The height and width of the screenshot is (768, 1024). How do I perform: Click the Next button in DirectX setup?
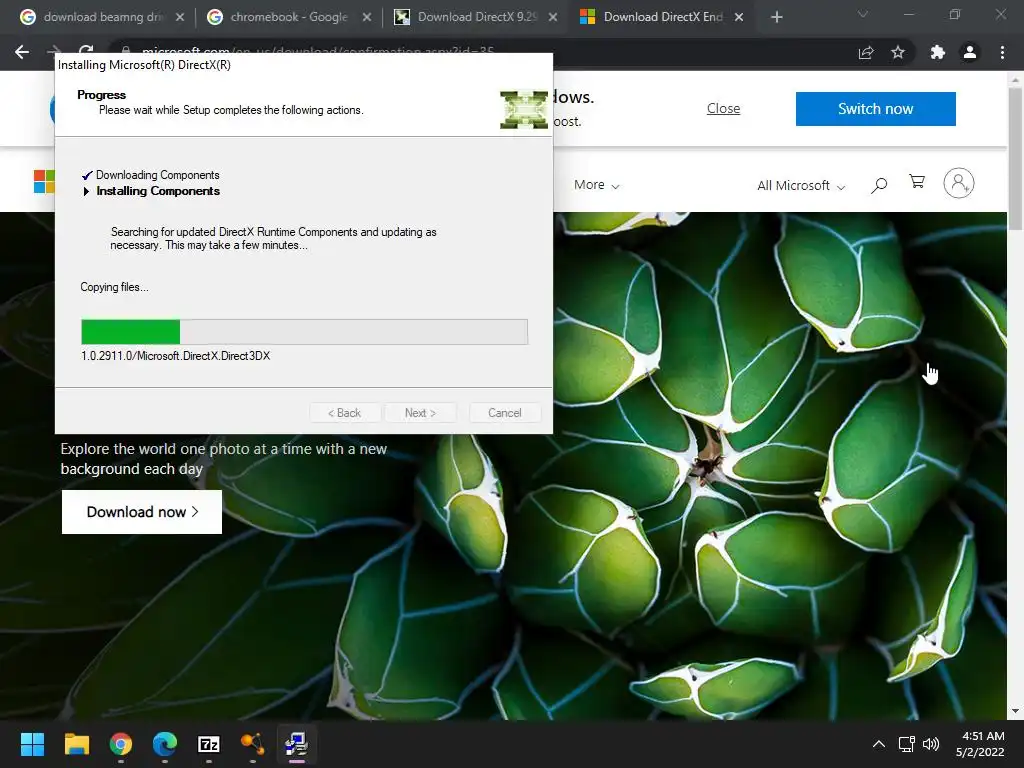[420, 413]
